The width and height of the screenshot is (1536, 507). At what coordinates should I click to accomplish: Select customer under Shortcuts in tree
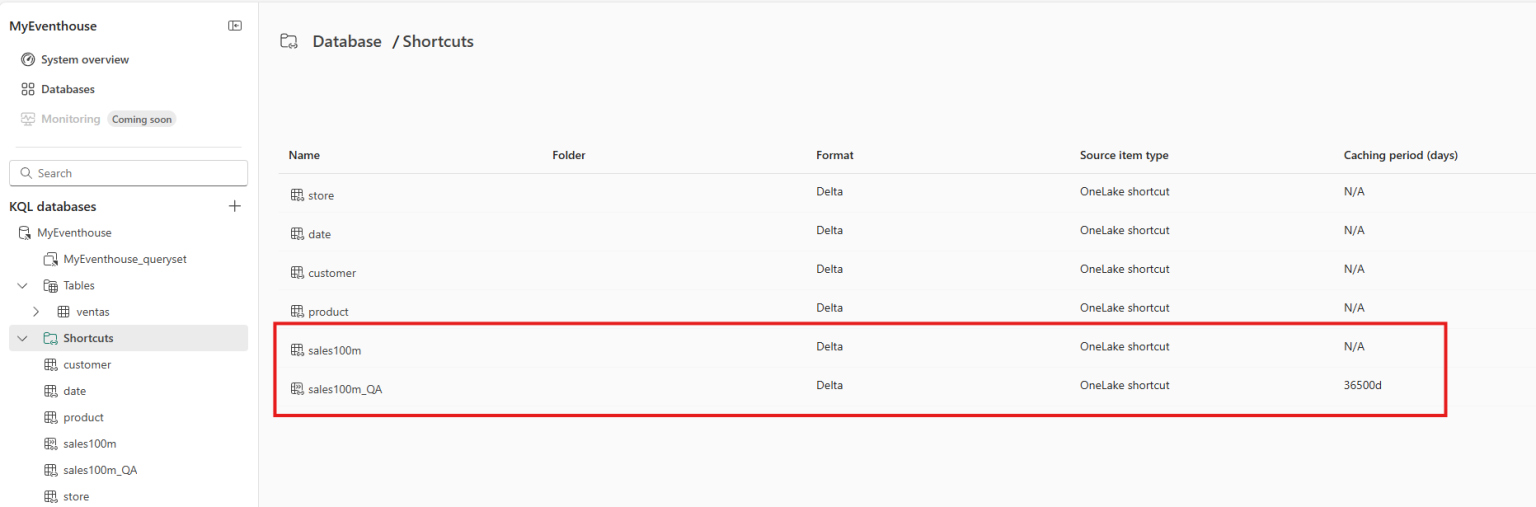[x=87, y=365]
